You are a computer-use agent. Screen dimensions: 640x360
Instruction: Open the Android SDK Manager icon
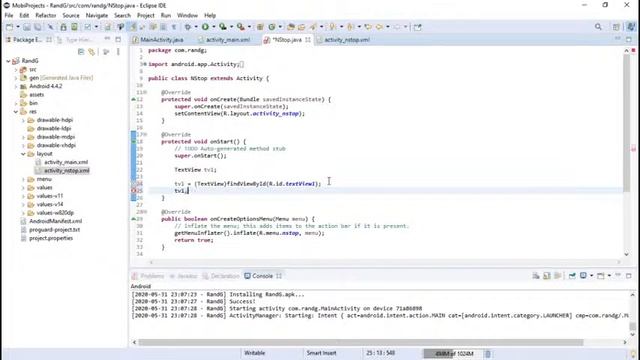click(x=63, y=27)
